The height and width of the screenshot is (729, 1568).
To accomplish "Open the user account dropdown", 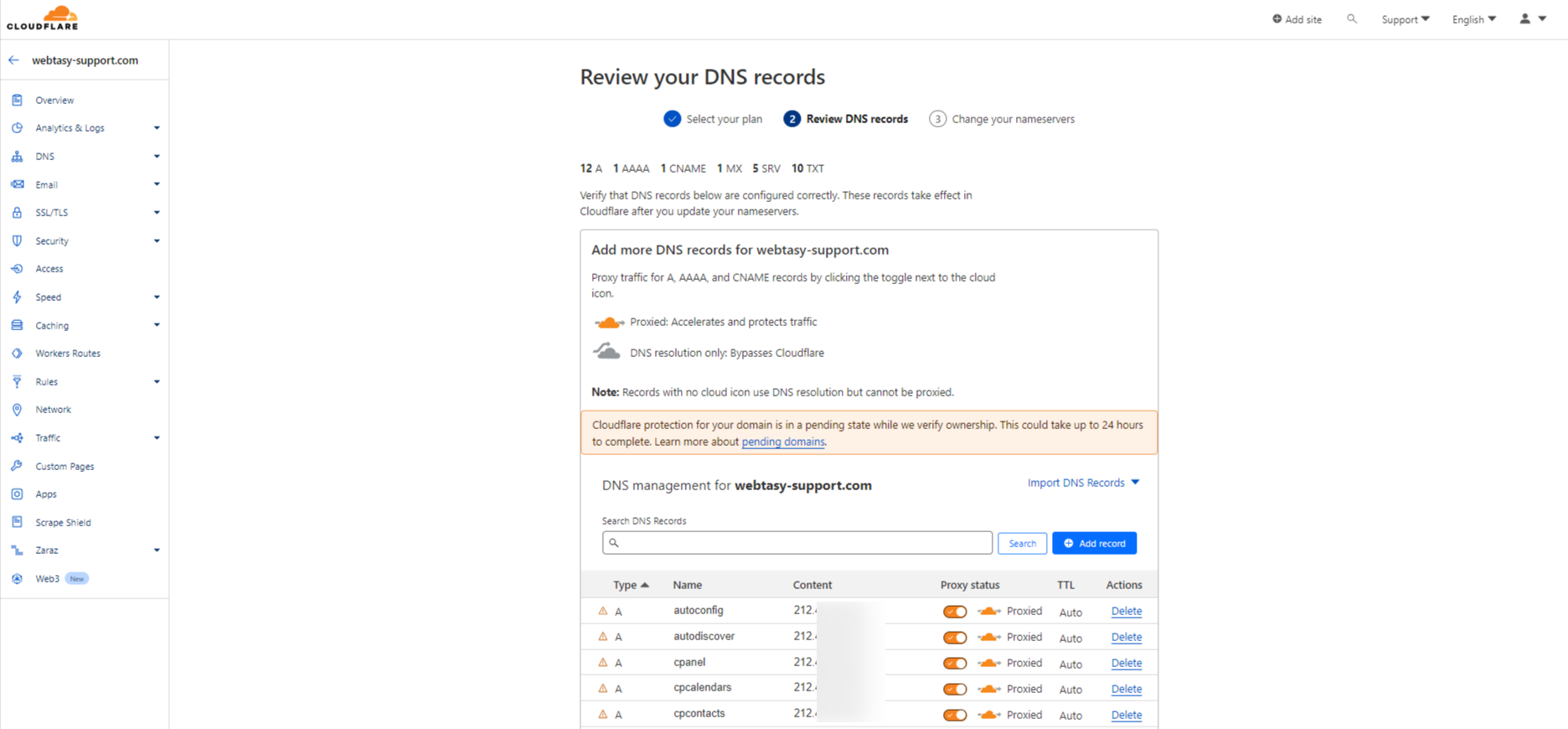I will [x=1533, y=18].
